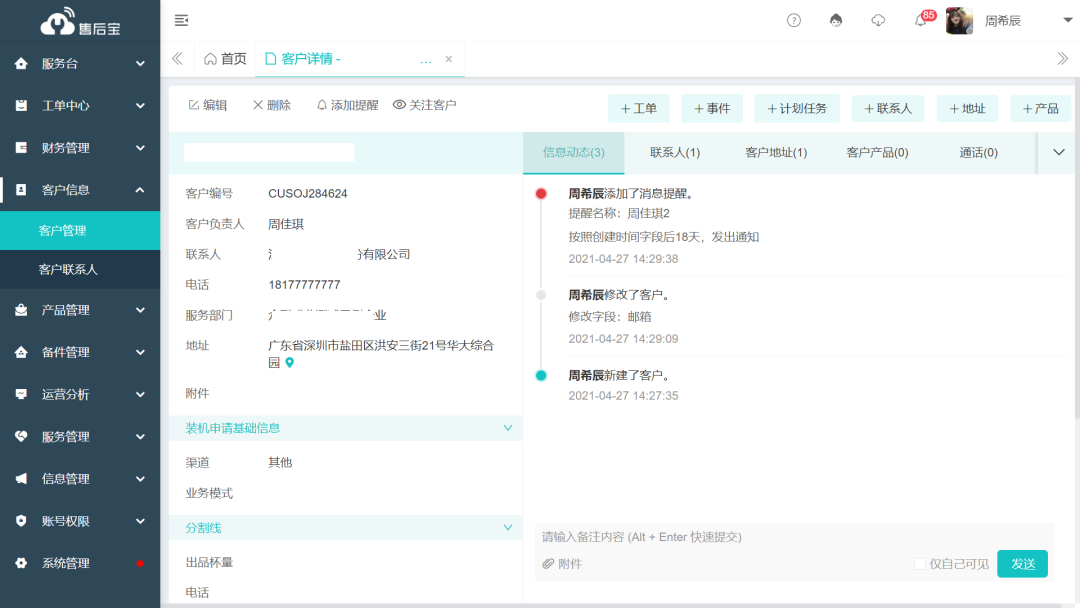
Task: Click the download cloud icon in top bar
Action: (877, 20)
